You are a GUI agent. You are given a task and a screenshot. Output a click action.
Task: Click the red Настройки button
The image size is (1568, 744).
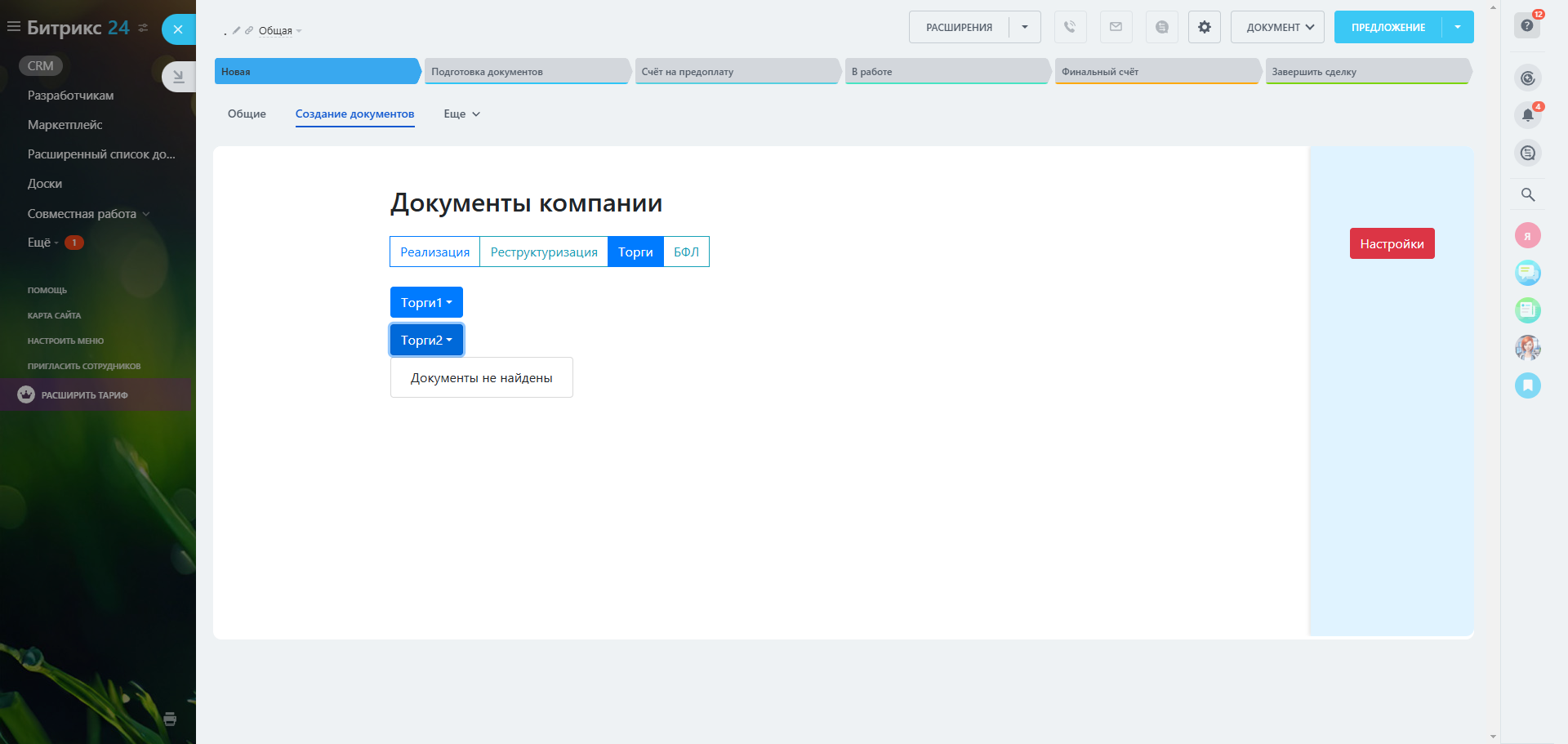(1392, 243)
